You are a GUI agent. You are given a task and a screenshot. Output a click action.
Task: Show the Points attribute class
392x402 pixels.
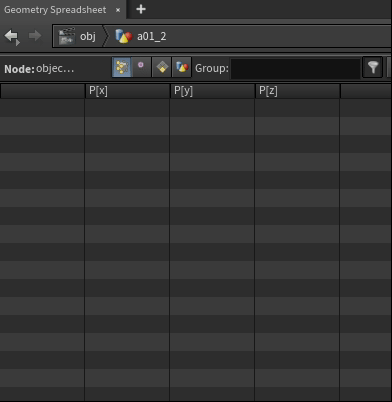pos(122,67)
